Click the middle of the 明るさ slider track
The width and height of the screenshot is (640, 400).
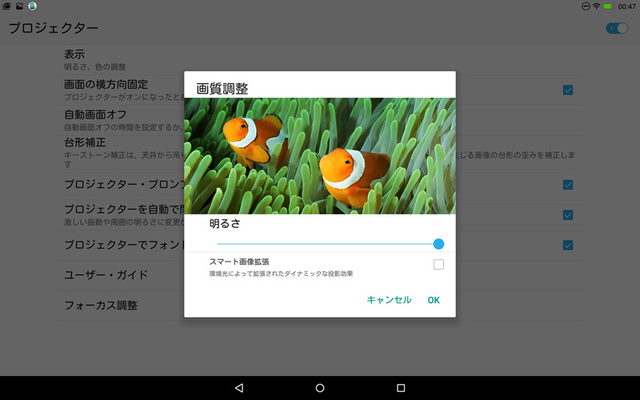pyautogui.click(x=328, y=244)
